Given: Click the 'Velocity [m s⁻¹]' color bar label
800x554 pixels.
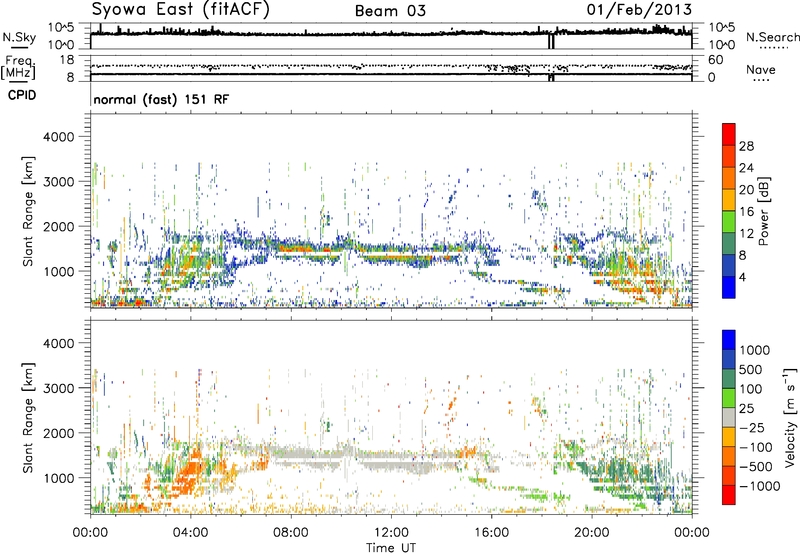Looking at the screenshot, I should click(x=790, y=416).
